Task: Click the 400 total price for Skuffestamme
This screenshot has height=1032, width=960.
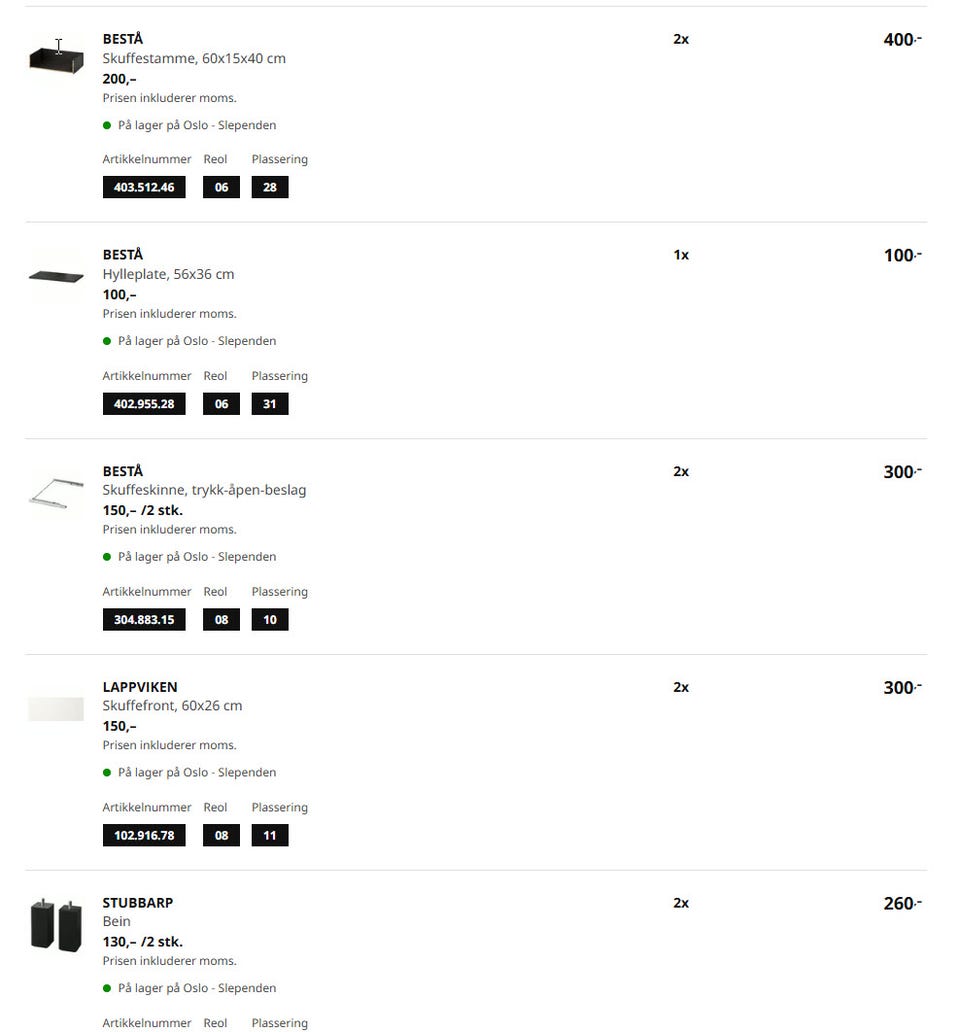Action: (x=902, y=39)
